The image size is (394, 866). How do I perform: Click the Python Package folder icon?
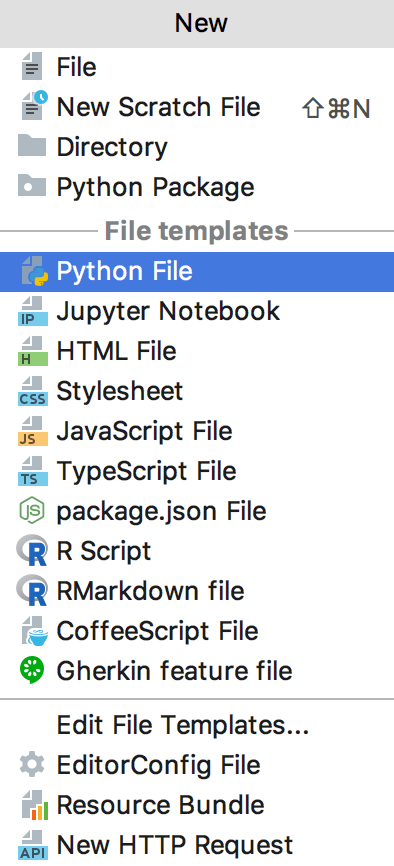(32, 186)
